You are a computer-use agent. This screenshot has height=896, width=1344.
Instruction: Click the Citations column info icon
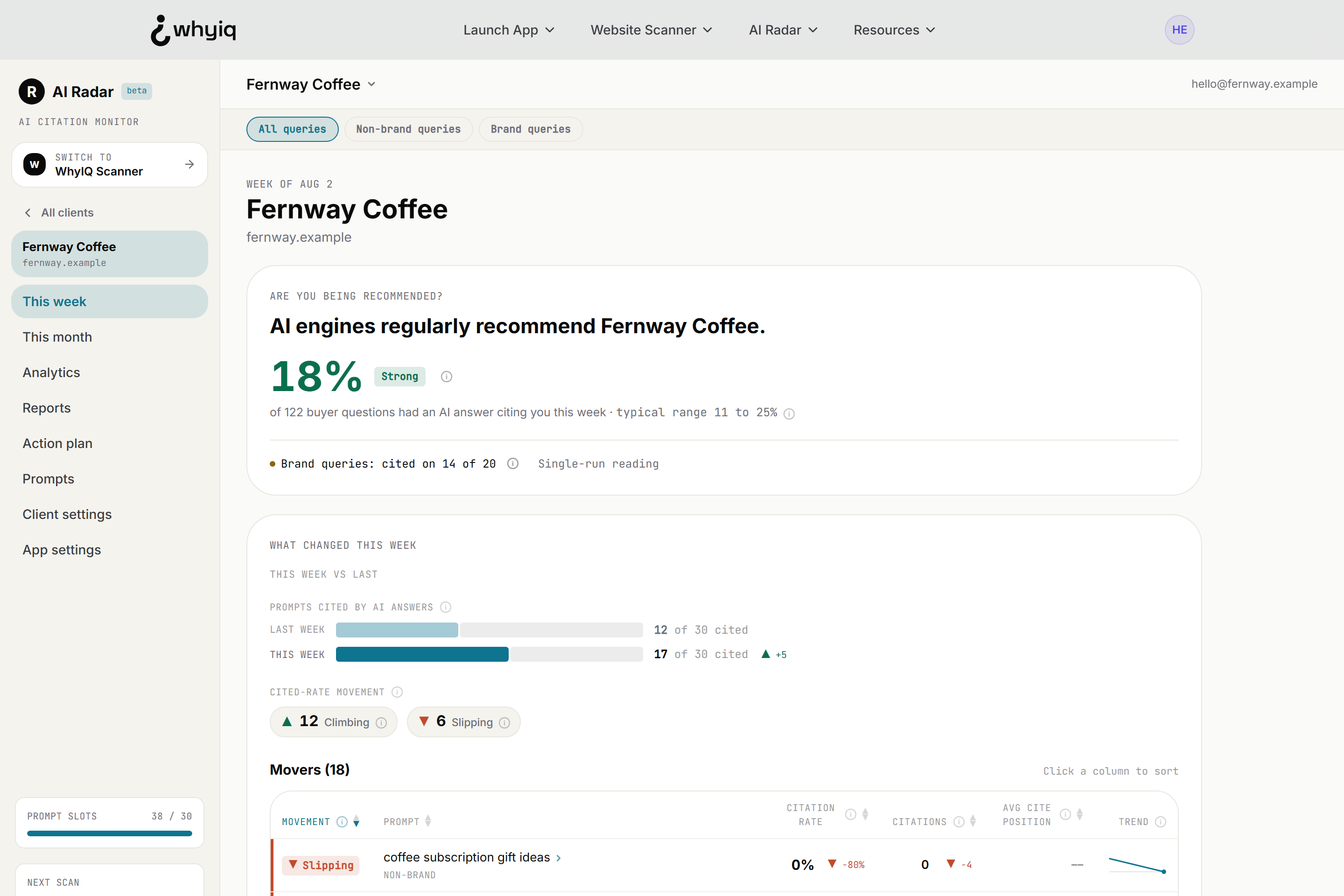(959, 822)
